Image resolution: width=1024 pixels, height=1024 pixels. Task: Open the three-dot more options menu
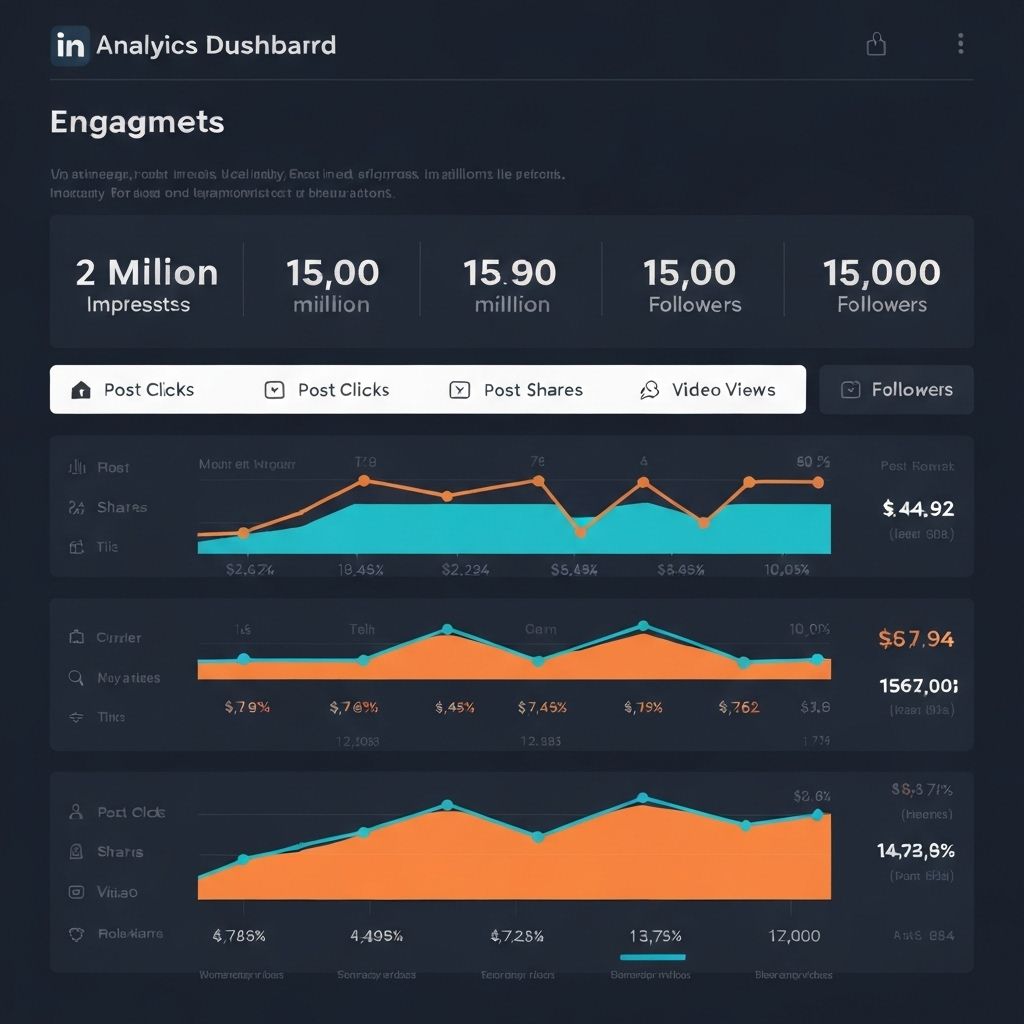(960, 44)
